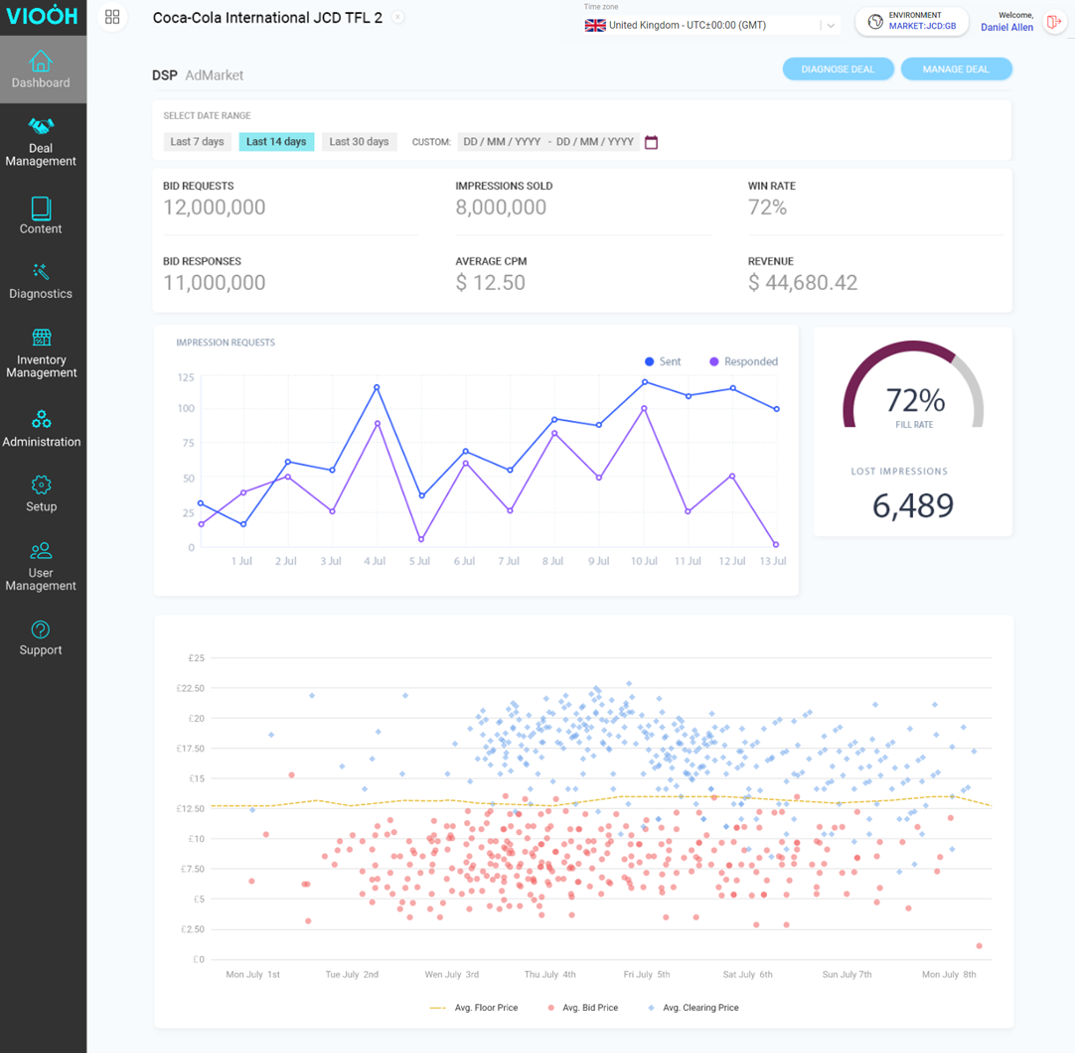Open the Administration hexagons icon
Image resolution: width=1075 pixels, height=1053 pixels.
coord(41,419)
